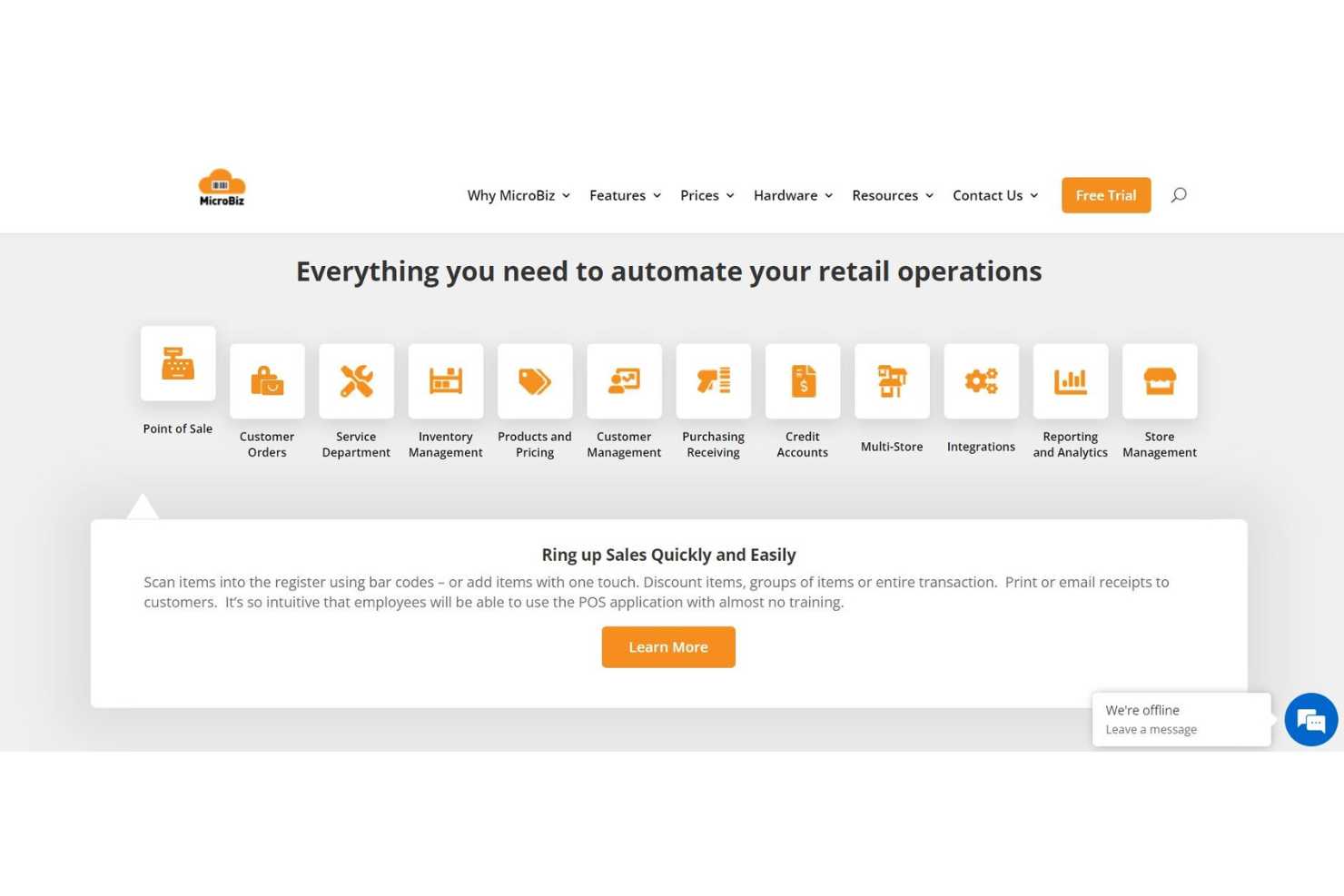This screenshot has width=1344, height=896.
Task: Open the Resources dropdown menu
Action: (x=893, y=195)
